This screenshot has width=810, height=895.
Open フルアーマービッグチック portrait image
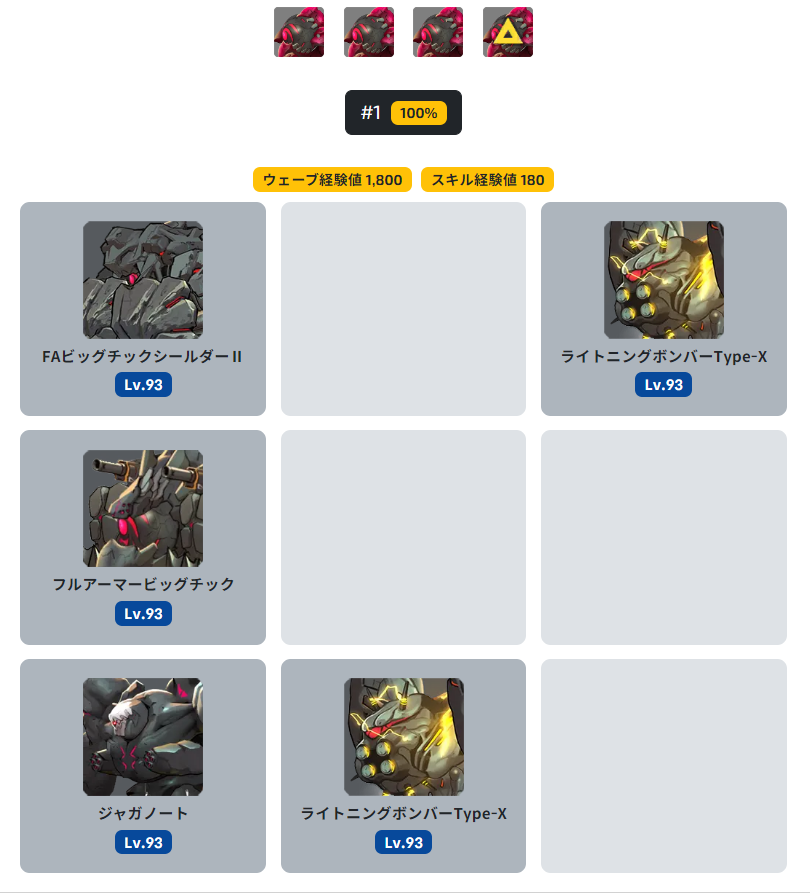point(143,508)
